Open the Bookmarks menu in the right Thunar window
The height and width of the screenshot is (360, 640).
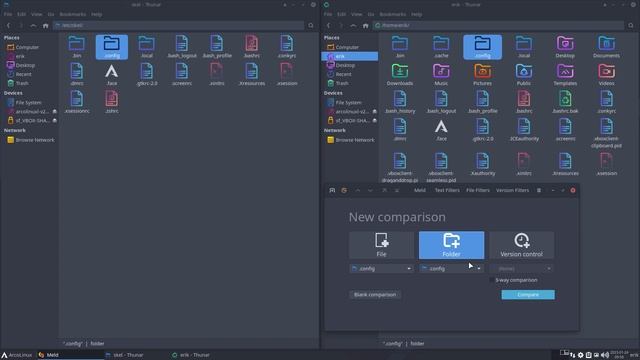coord(392,14)
